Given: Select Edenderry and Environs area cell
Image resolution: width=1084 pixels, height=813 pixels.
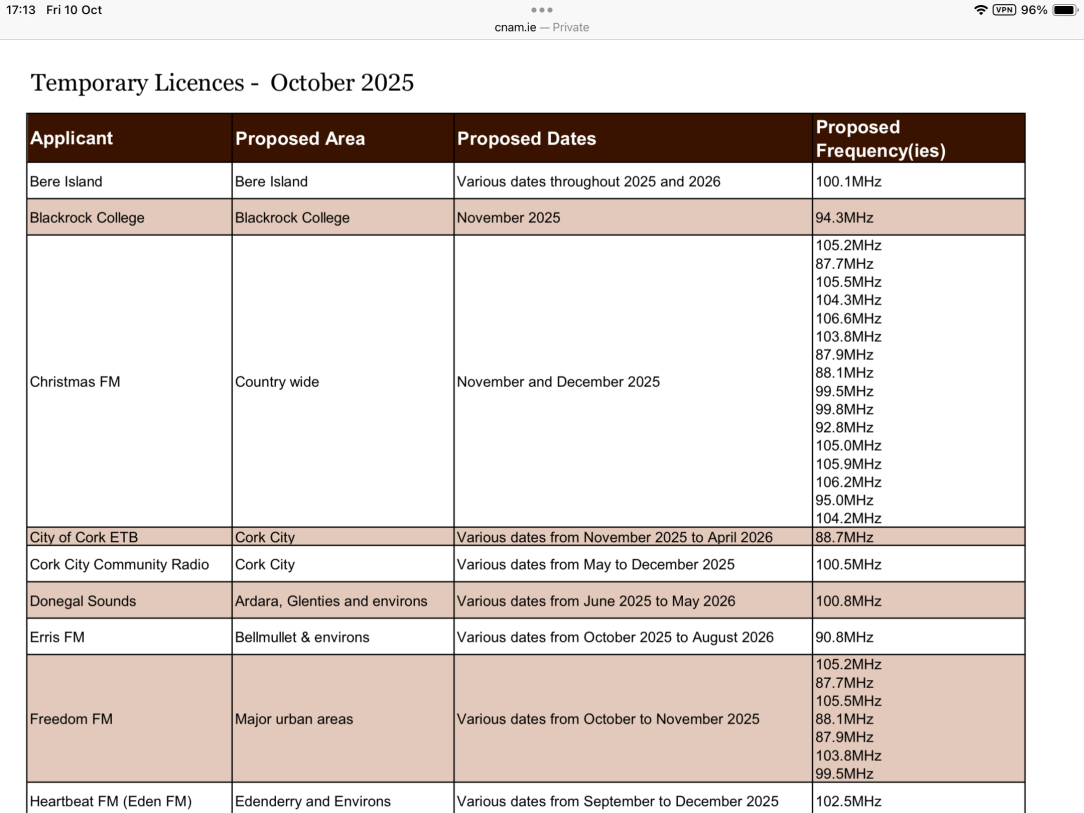Looking at the screenshot, I should [x=343, y=798].
